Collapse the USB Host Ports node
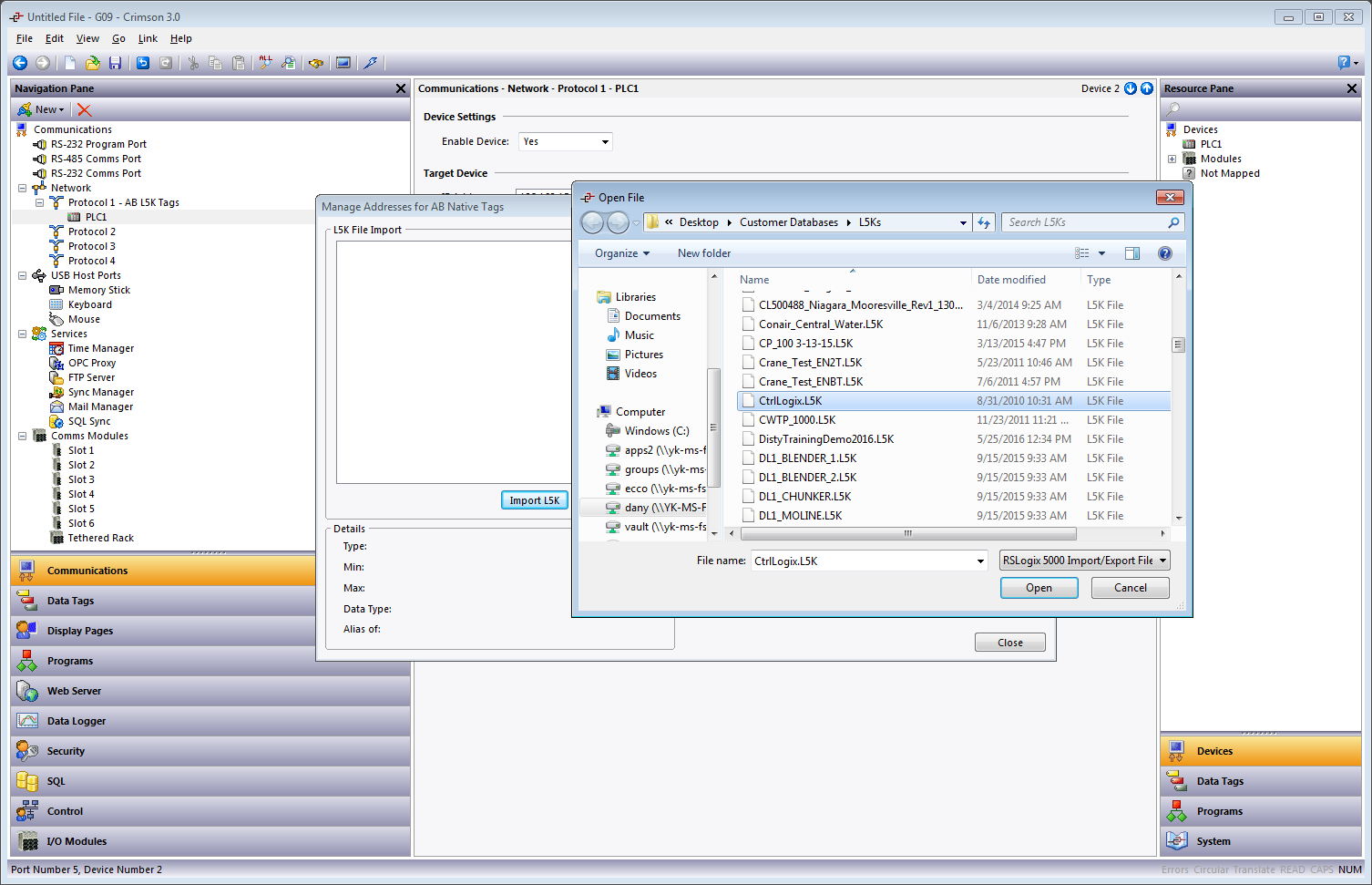 coord(22,275)
